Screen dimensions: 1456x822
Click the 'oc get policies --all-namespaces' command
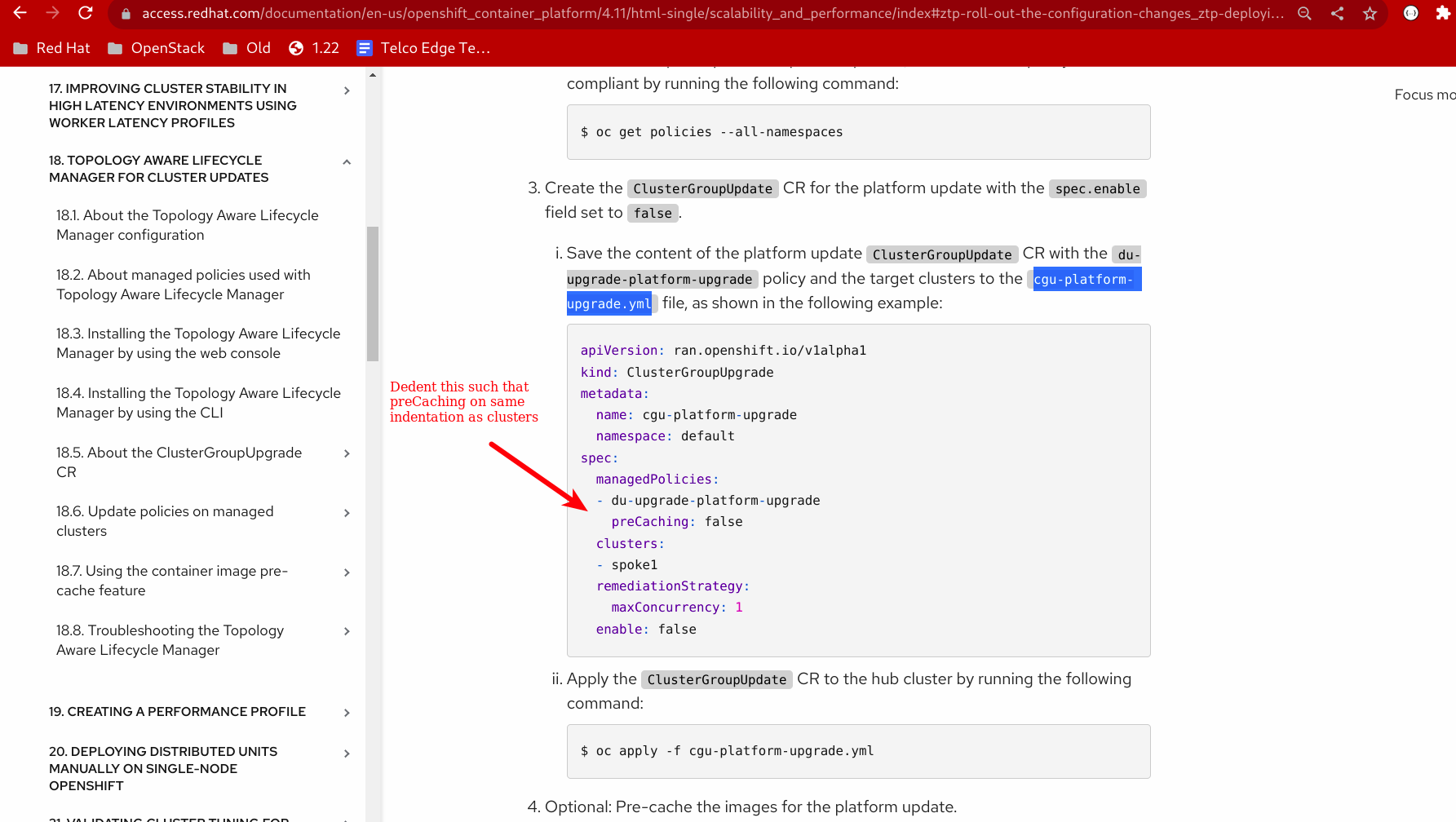click(x=711, y=132)
